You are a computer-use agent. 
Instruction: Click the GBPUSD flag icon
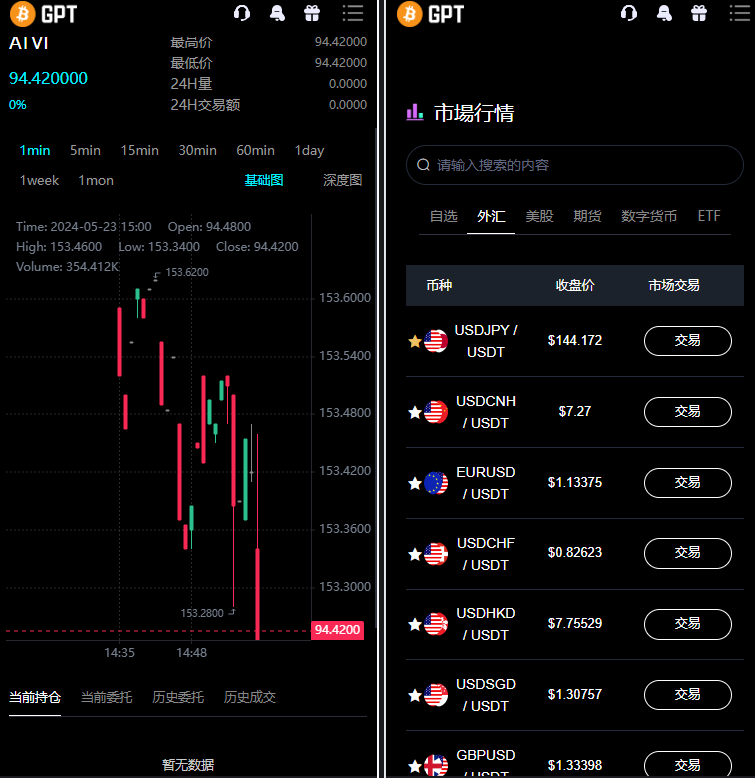pyautogui.click(x=436, y=766)
